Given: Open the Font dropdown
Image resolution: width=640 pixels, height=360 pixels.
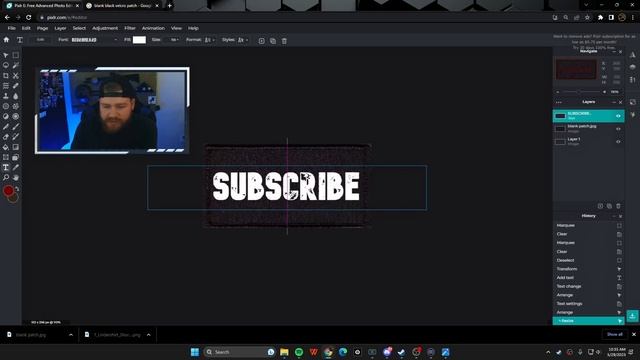Looking at the screenshot, I should [94, 40].
